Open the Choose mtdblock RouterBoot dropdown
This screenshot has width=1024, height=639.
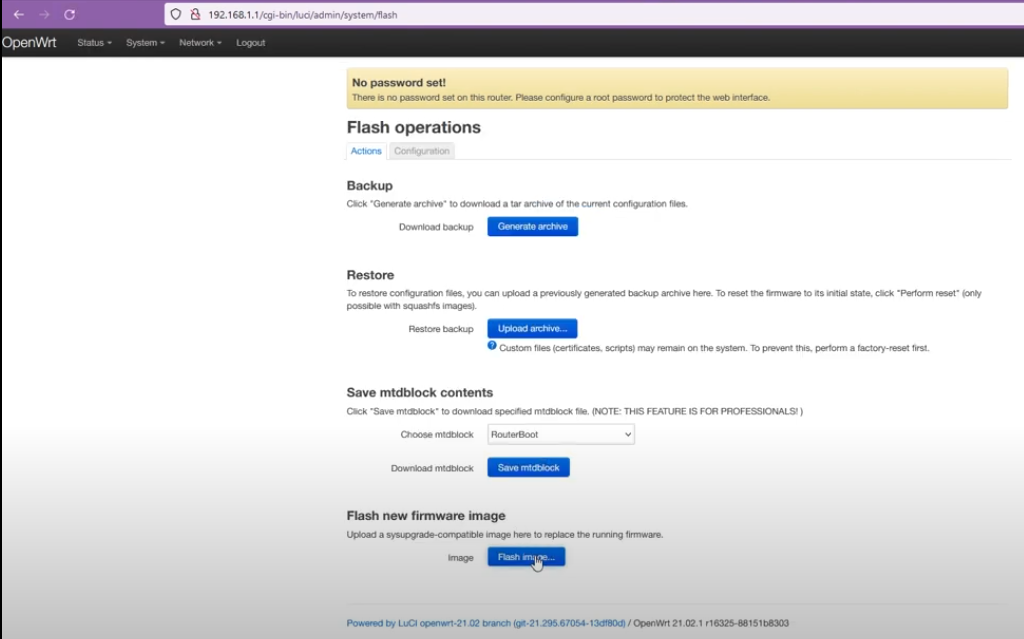pos(560,434)
